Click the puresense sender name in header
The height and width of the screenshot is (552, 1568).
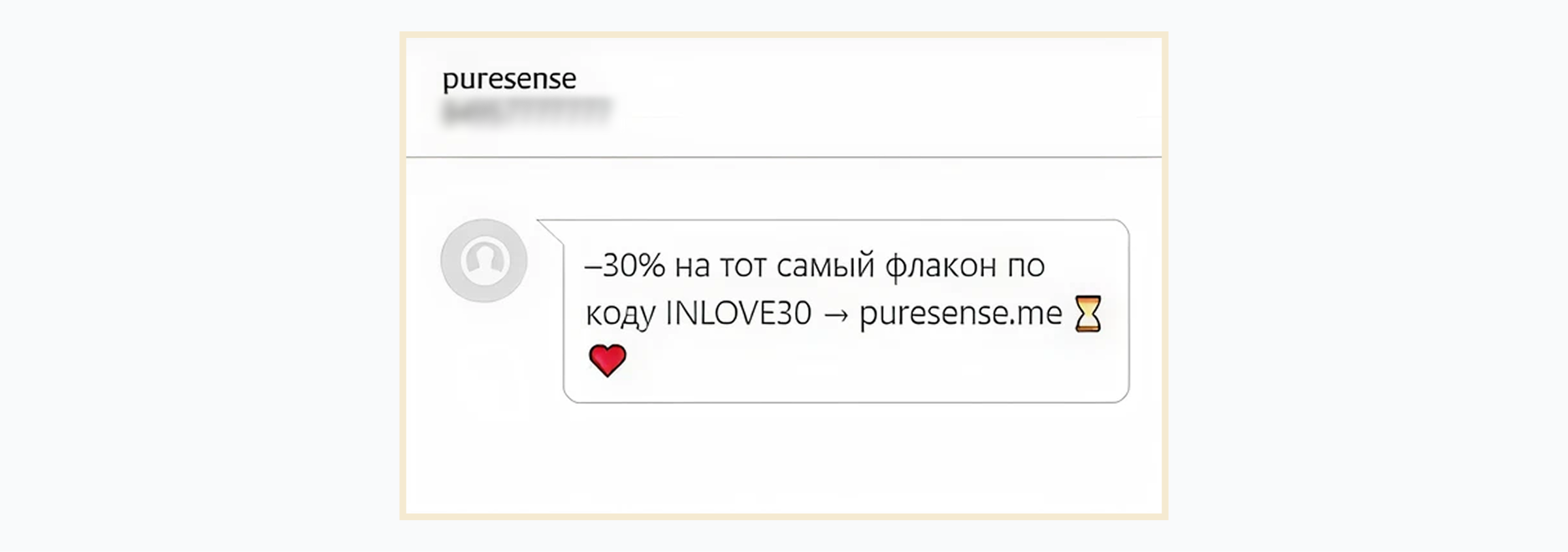[x=509, y=80]
